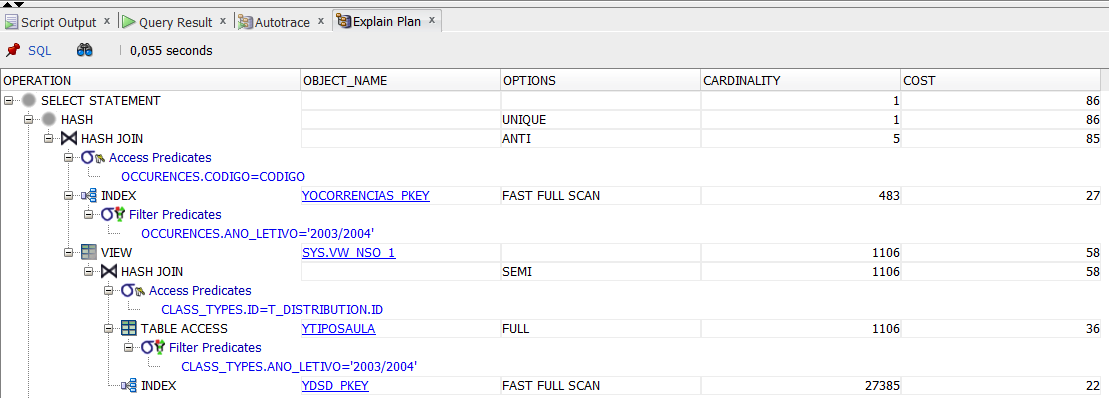
Task: Click cardinality value 483
Action: [888, 196]
